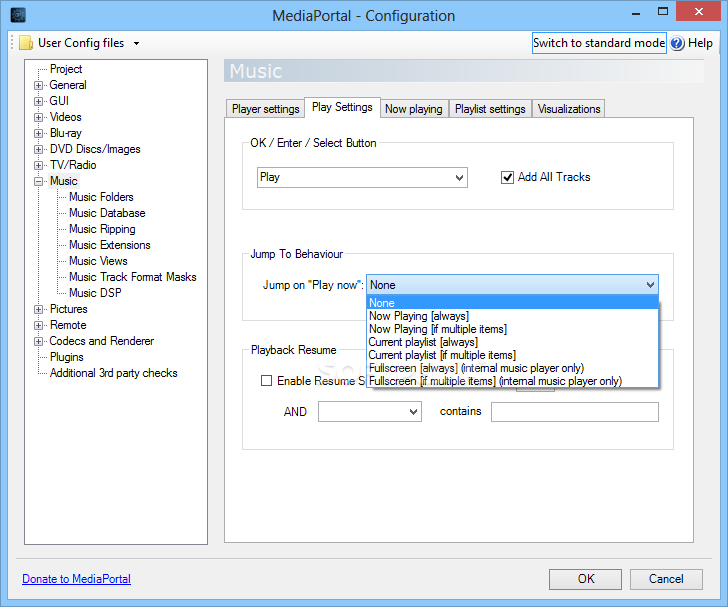This screenshot has height=607, width=728.
Task: Toggle the Add All Tracks checkbox
Action: click(x=507, y=177)
